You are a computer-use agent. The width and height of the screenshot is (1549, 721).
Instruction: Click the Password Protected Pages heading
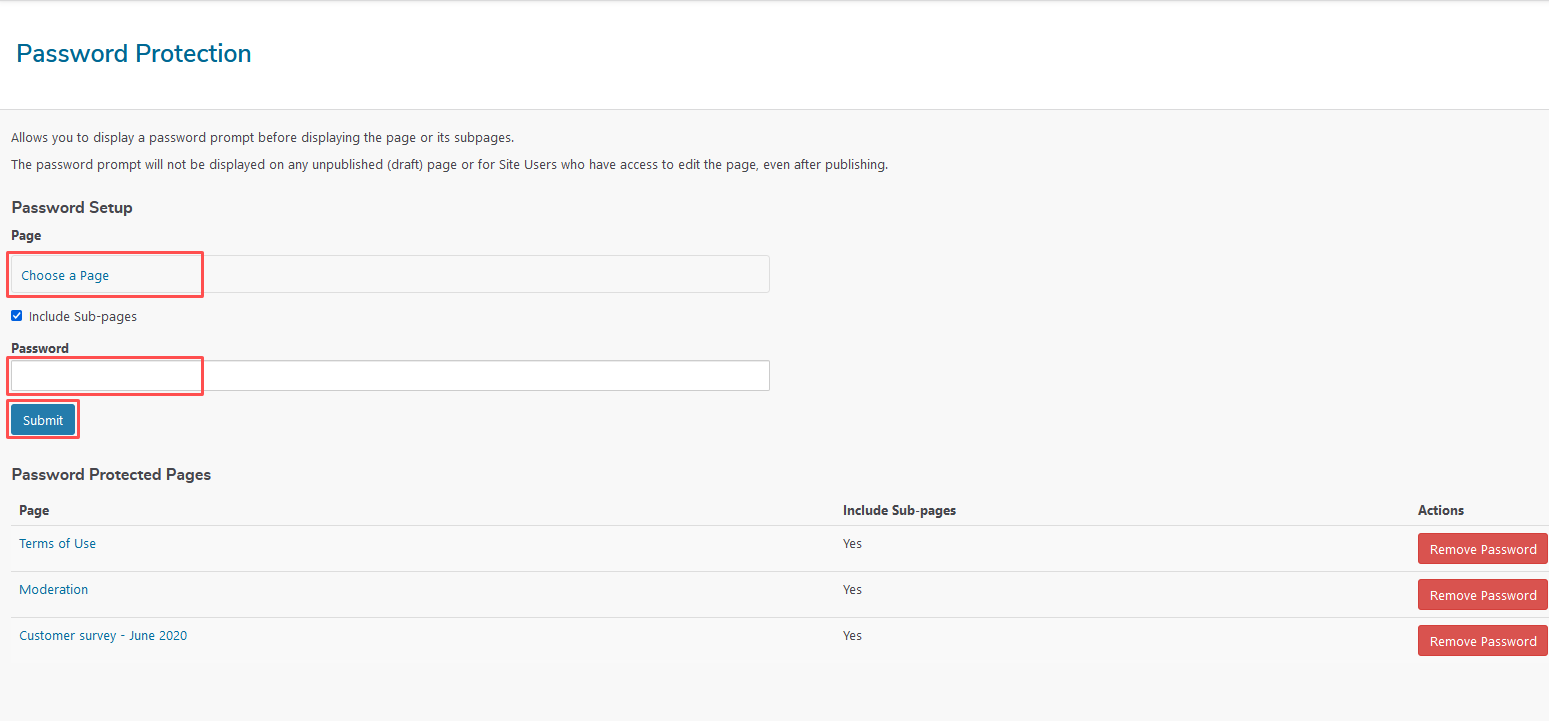(x=111, y=474)
